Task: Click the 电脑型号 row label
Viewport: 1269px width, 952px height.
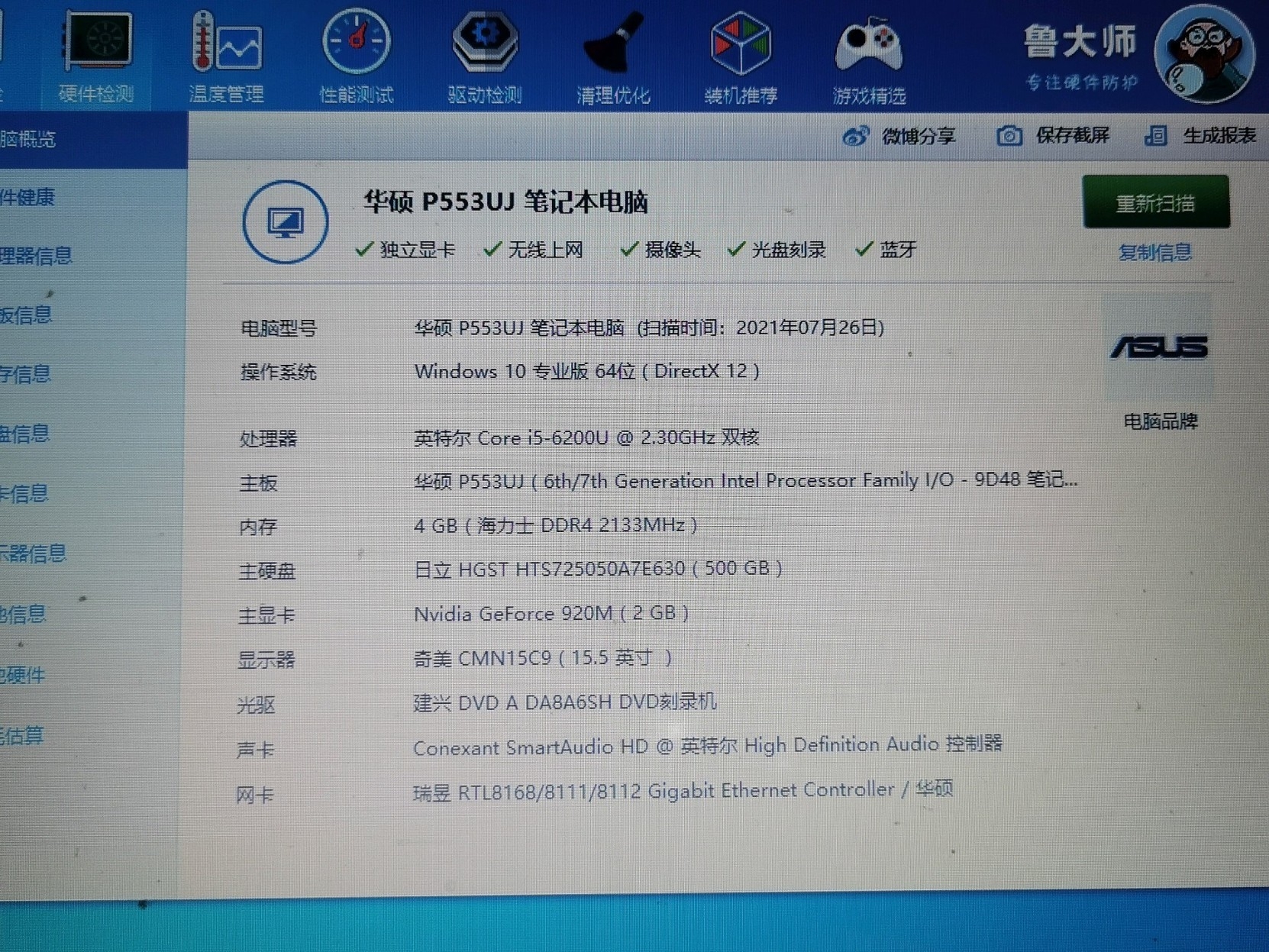Action: point(279,329)
